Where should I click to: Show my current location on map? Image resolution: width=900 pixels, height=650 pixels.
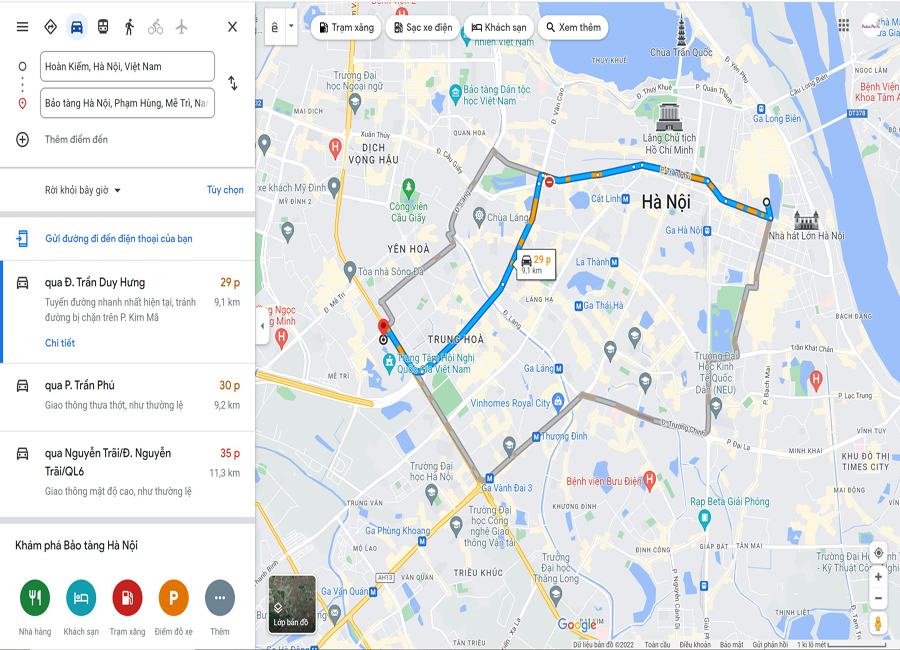(x=878, y=554)
